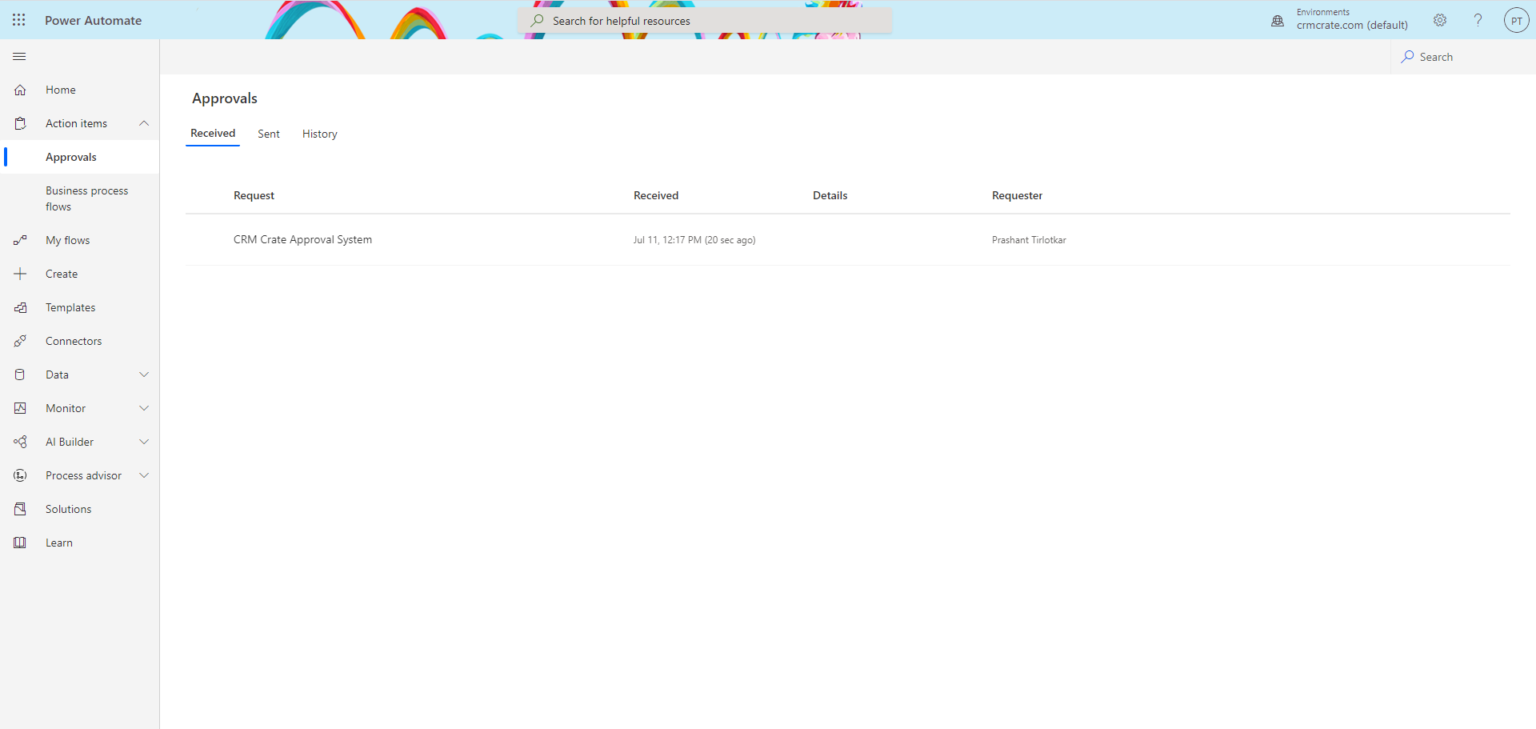Open the Action items icon
The width and height of the screenshot is (1536, 729).
click(x=20, y=123)
